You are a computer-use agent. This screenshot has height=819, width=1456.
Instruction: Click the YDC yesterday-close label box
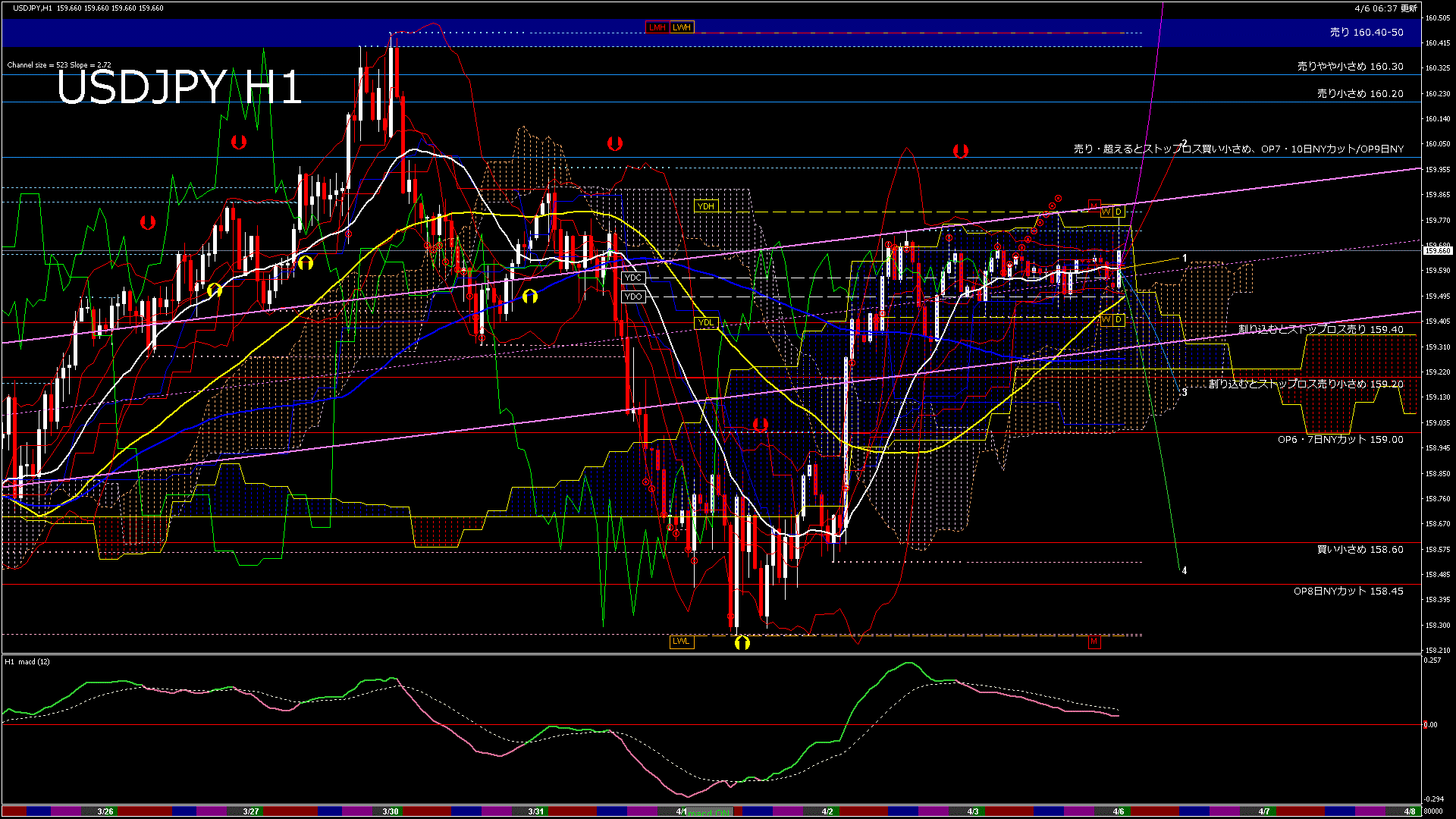coord(632,278)
